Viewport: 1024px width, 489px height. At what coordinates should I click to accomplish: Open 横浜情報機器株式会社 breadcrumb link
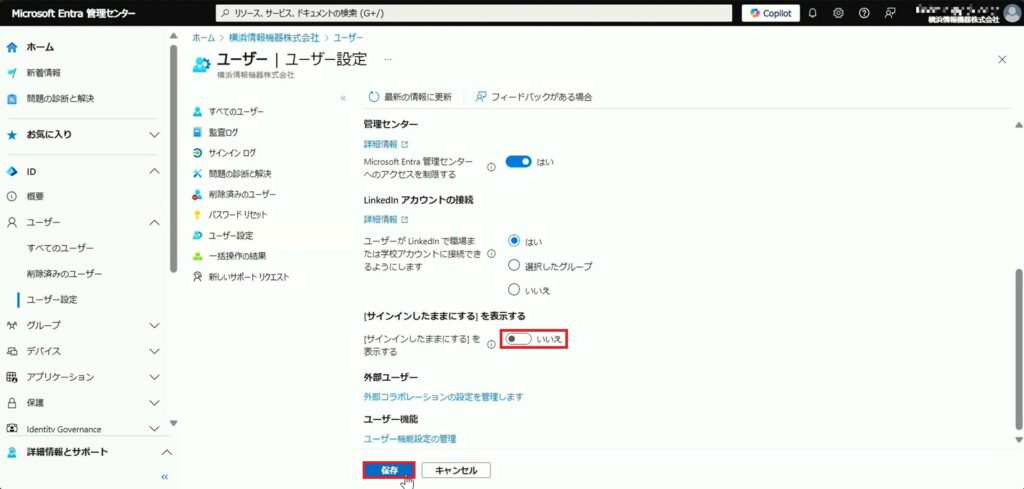coord(274,38)
